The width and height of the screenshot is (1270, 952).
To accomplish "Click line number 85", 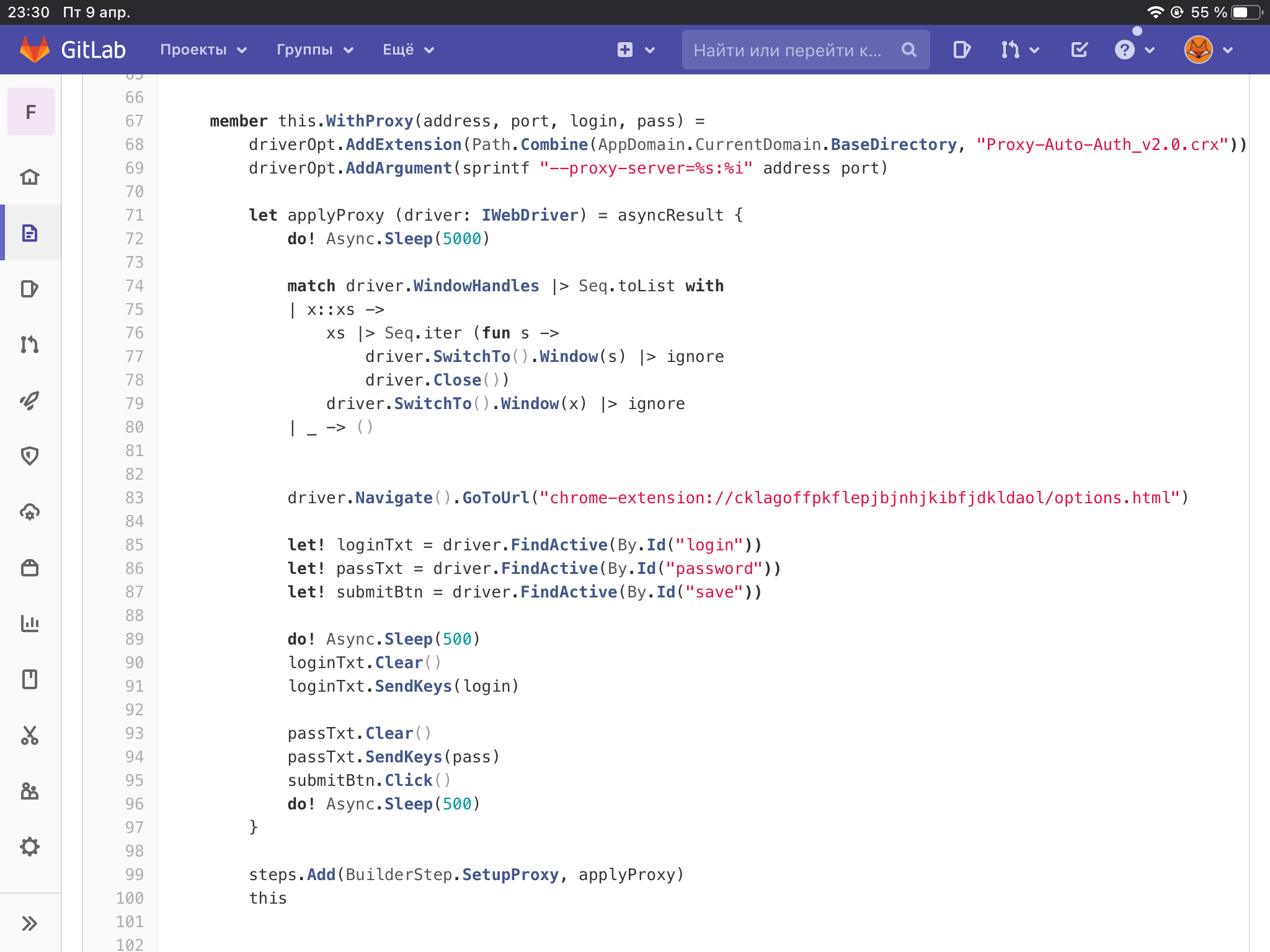I will click(x=135, y=545).
